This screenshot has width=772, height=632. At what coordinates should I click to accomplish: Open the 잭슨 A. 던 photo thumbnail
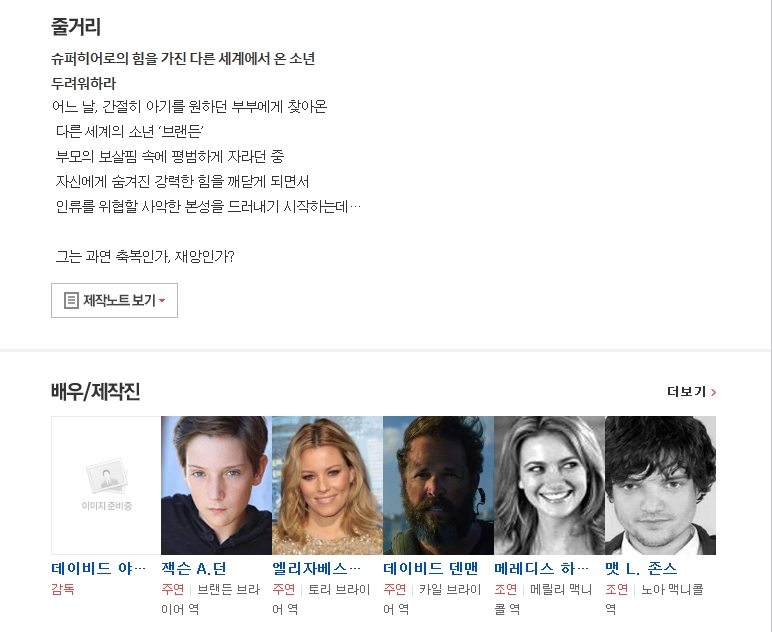[x=216, y=485]
